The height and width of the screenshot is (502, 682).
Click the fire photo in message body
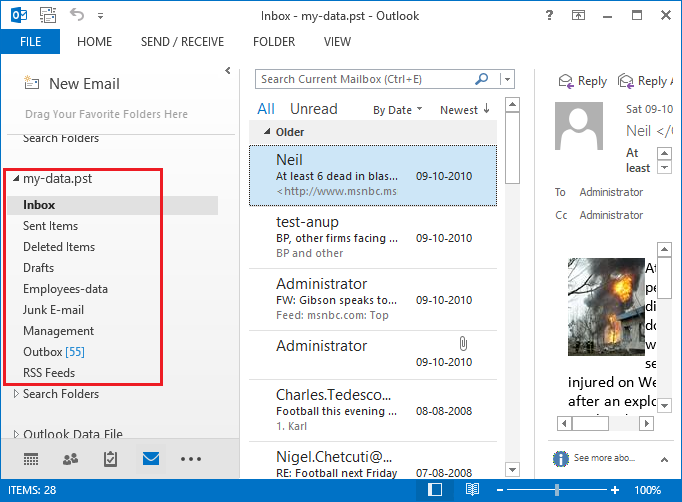(606, 307)
